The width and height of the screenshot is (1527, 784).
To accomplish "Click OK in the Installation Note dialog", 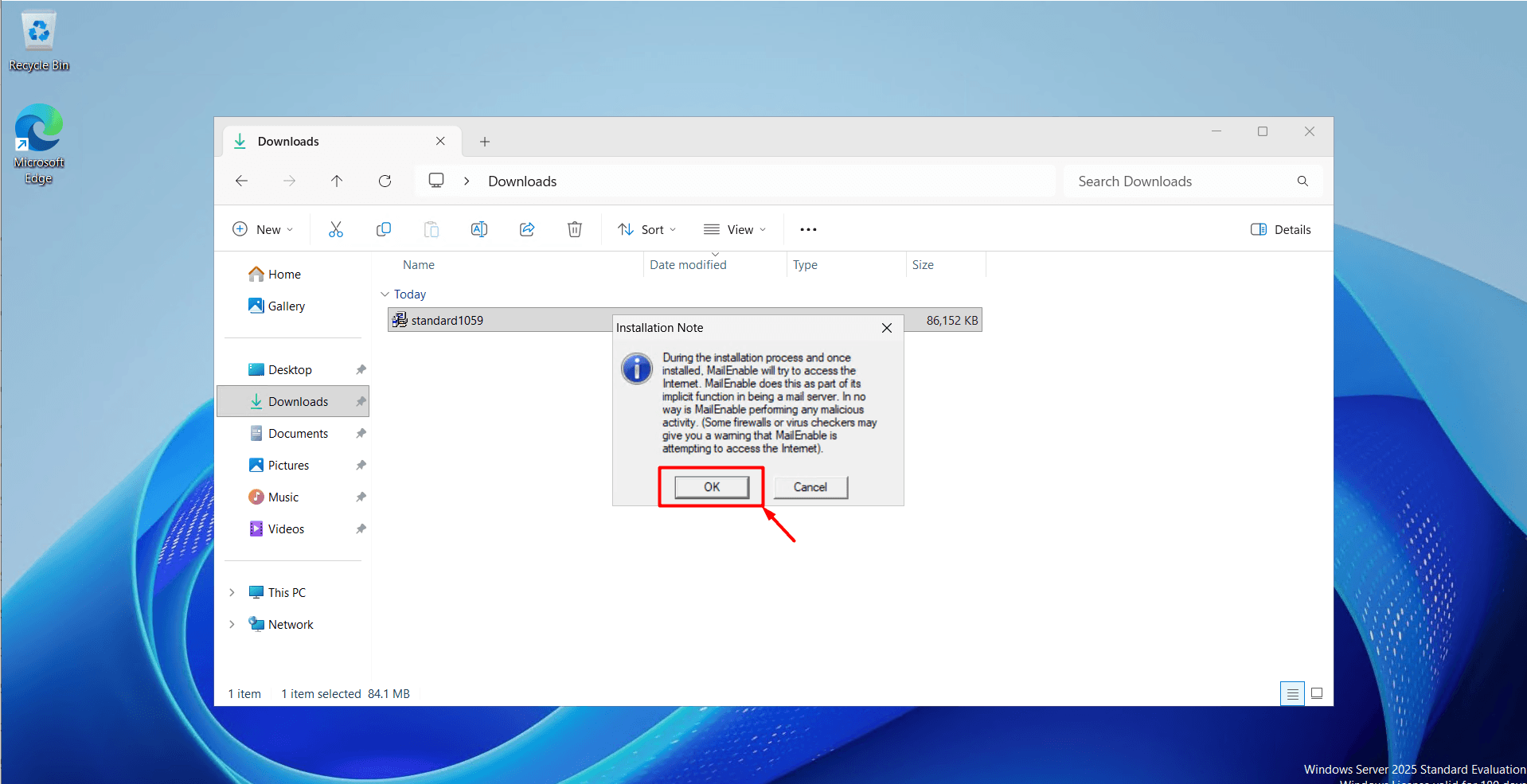I will pos(712,487).
